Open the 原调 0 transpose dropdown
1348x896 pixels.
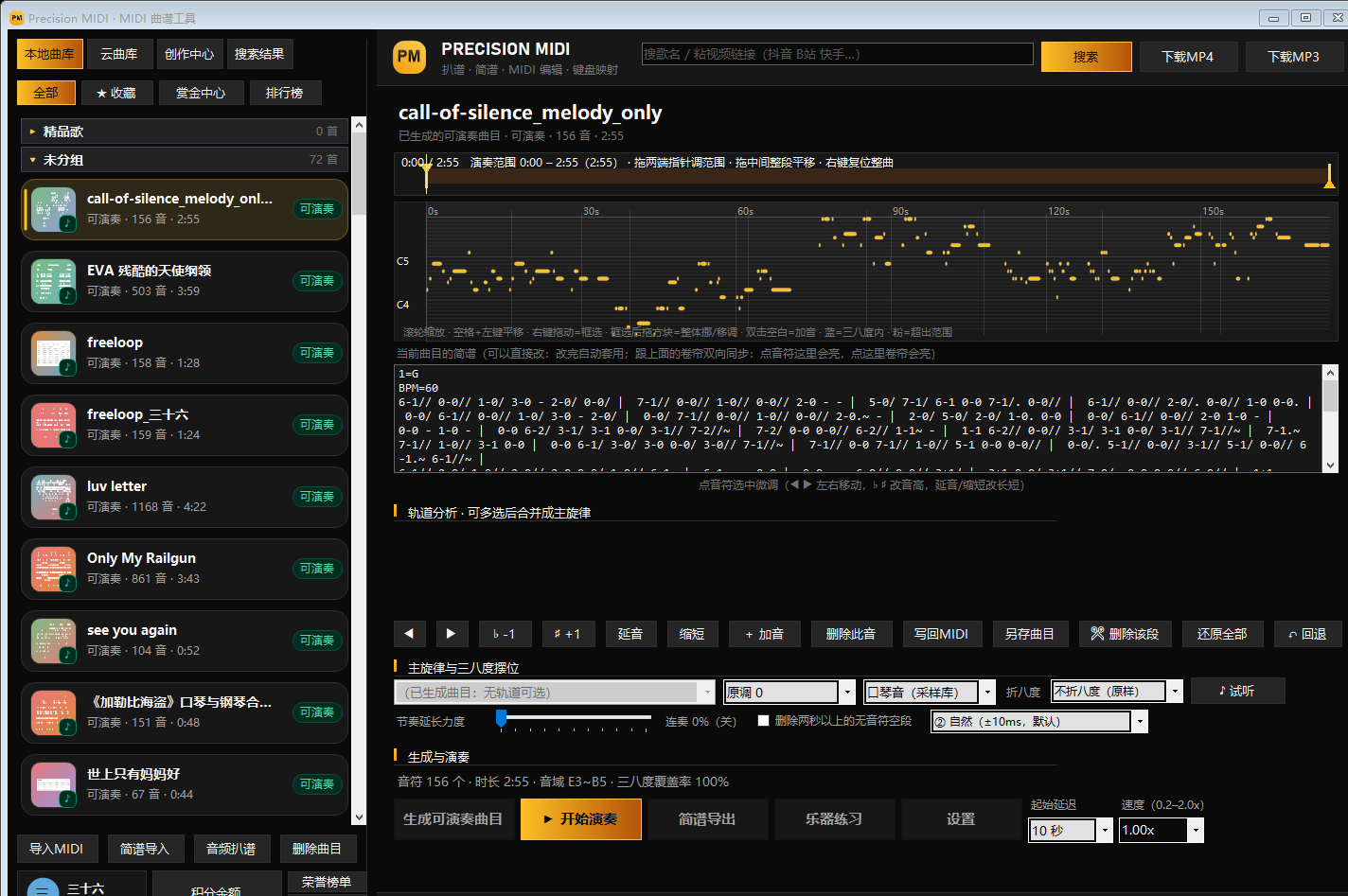pos(789,692)
